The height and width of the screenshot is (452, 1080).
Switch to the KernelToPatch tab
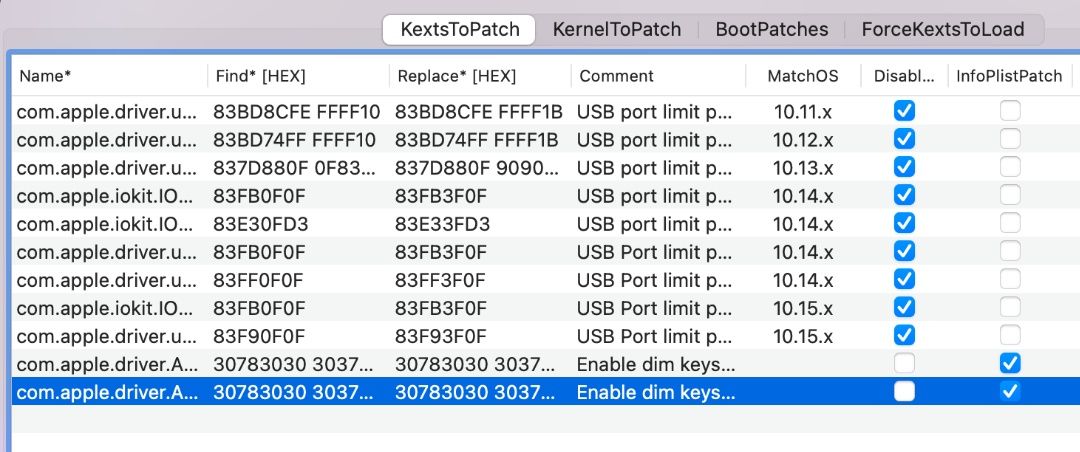point(617,29)
